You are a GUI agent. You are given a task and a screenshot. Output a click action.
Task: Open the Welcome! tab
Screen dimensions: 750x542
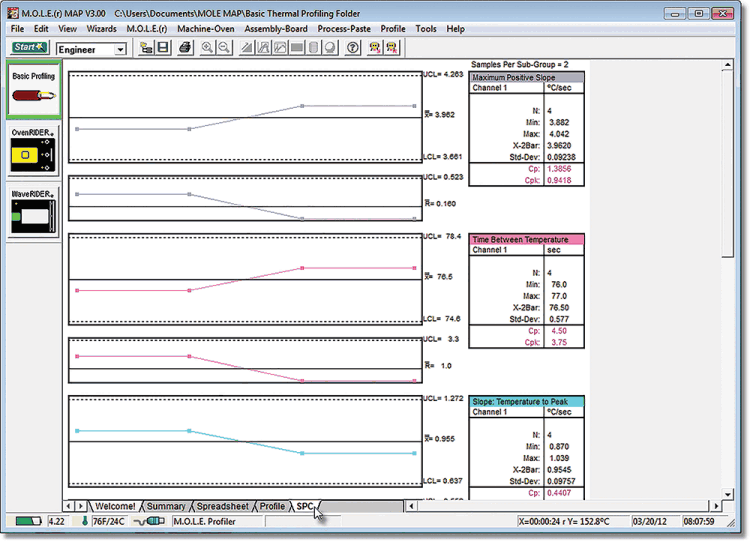116,506
